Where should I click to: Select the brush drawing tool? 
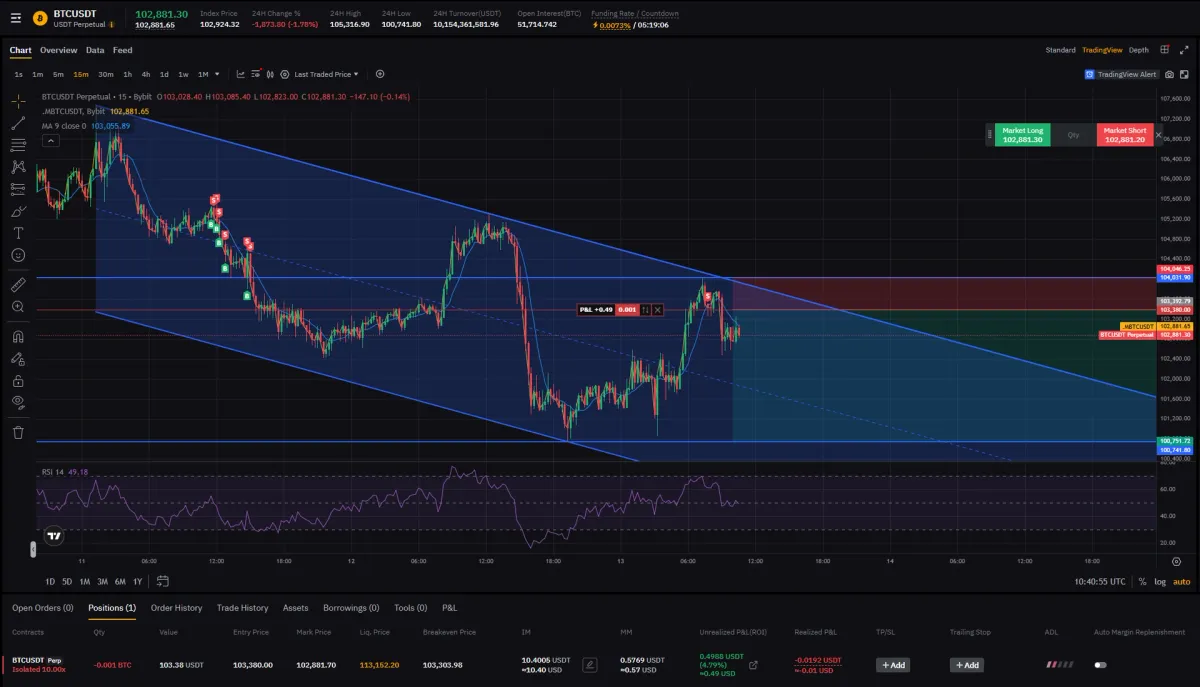click(18, 211)
